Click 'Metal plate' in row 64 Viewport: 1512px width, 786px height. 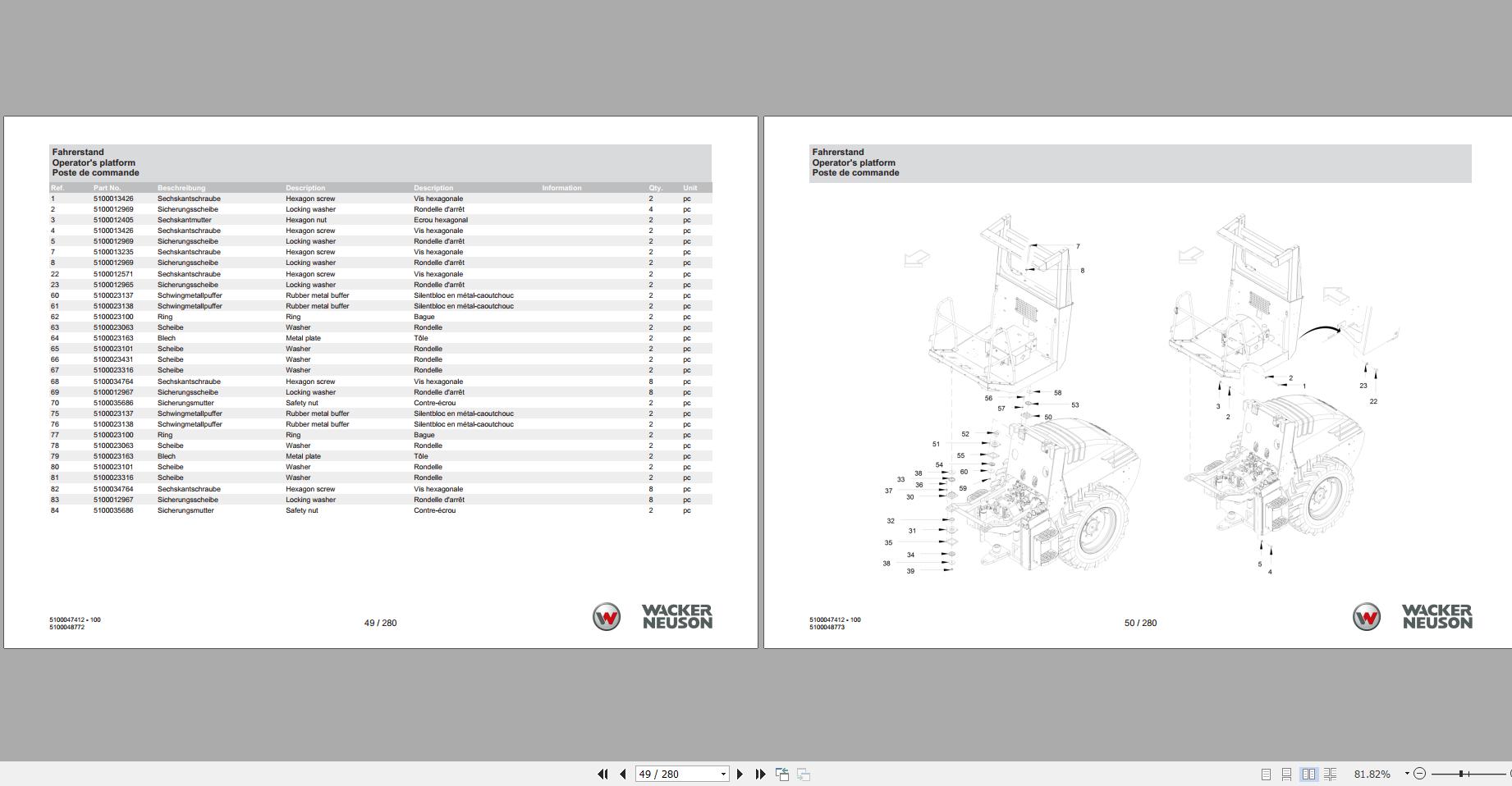click(303, 338)
